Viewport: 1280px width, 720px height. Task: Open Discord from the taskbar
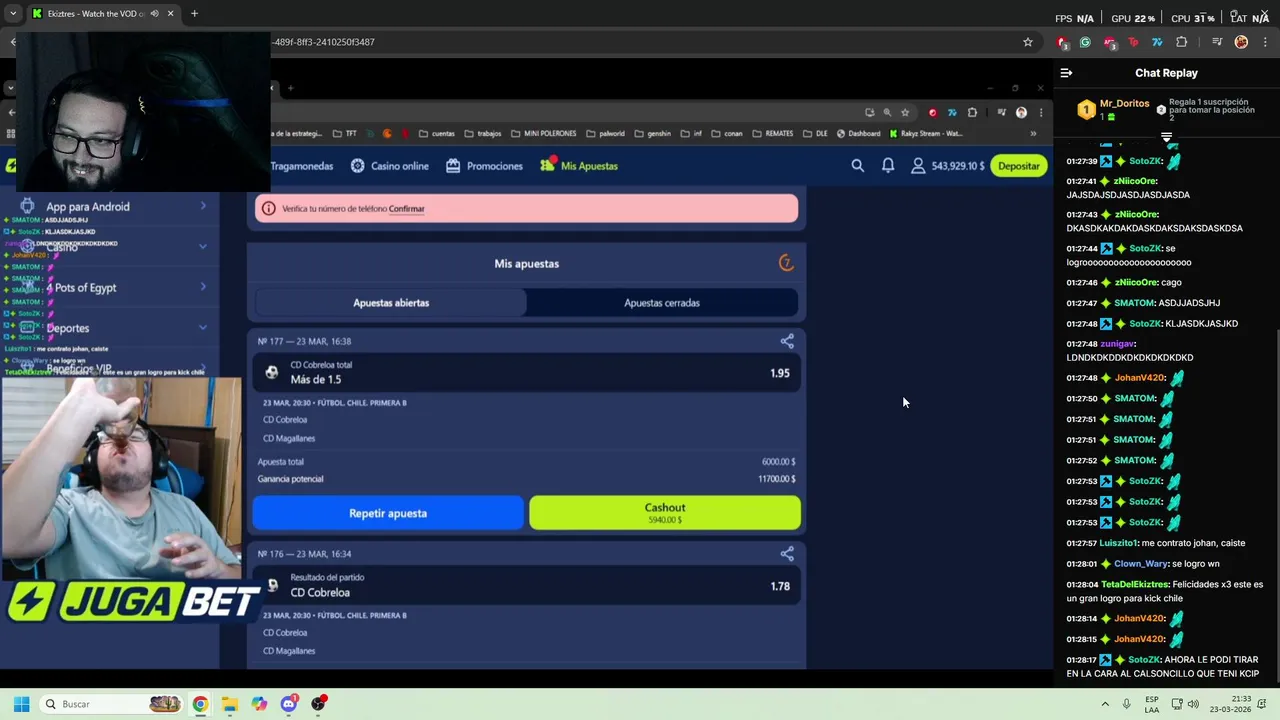[x=289, y=704]
